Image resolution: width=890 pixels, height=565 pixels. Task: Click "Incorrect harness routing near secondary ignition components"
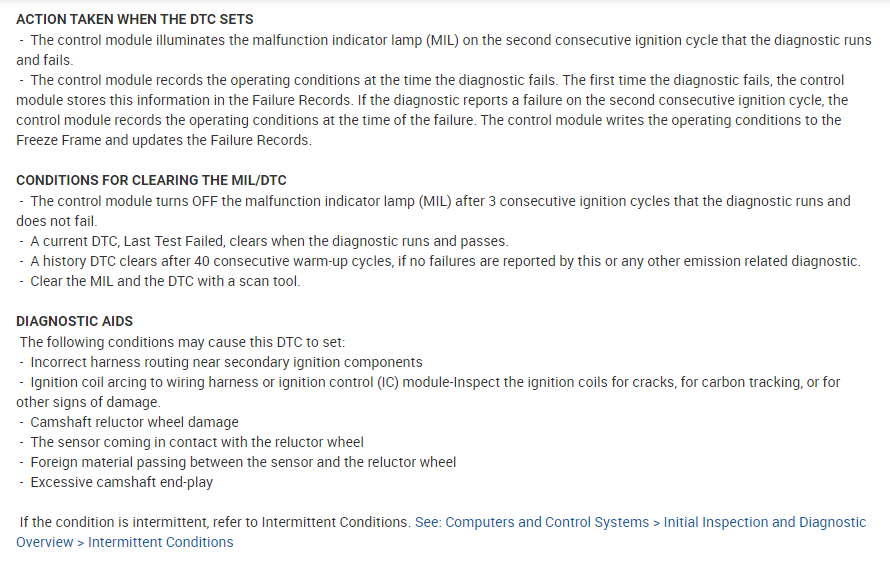226,362
